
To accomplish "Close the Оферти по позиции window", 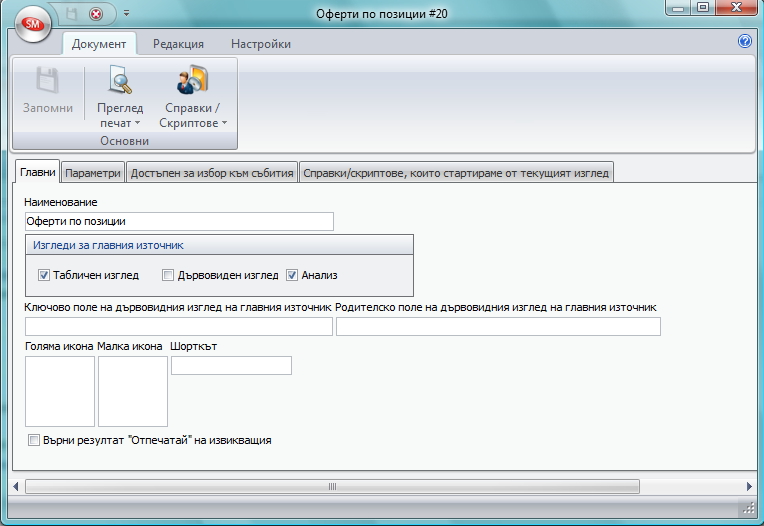I will [736, 8].
